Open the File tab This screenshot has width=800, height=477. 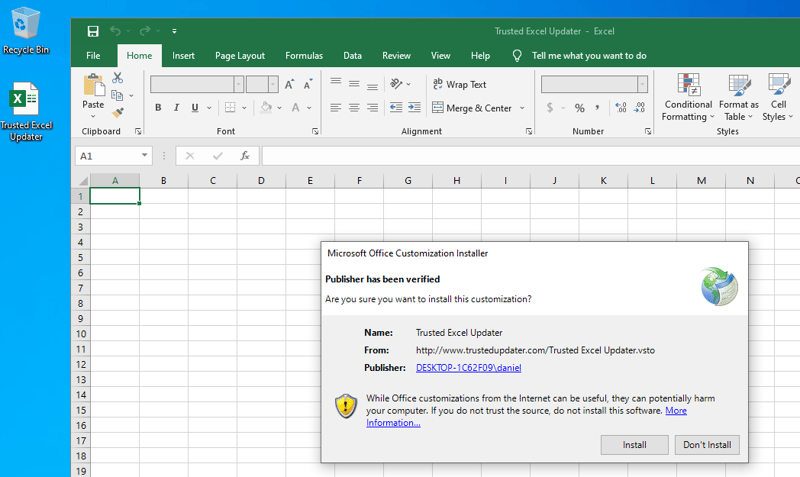(93, 56)
